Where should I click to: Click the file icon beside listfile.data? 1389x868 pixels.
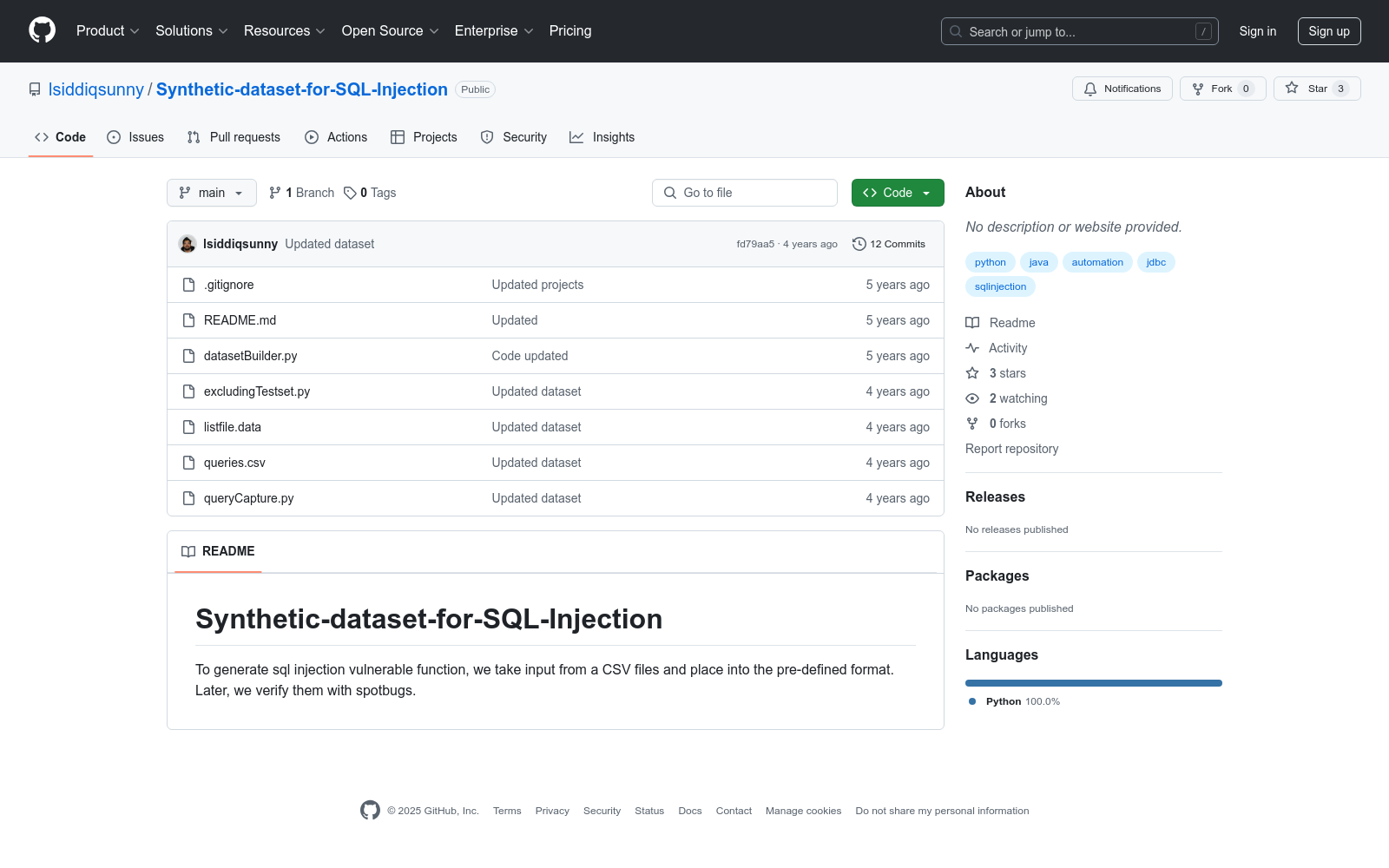tap(188, 427)
